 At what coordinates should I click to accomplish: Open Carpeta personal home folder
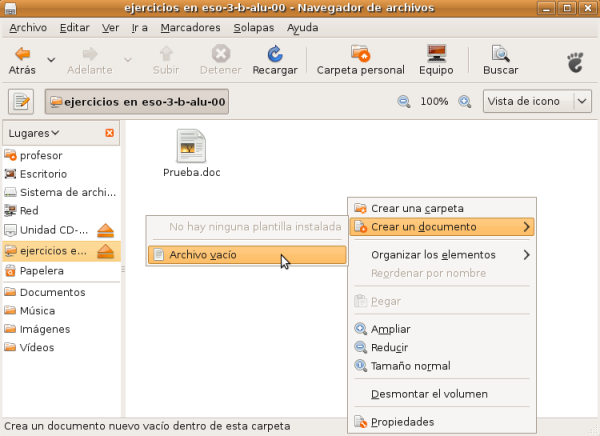coord(360,54)
